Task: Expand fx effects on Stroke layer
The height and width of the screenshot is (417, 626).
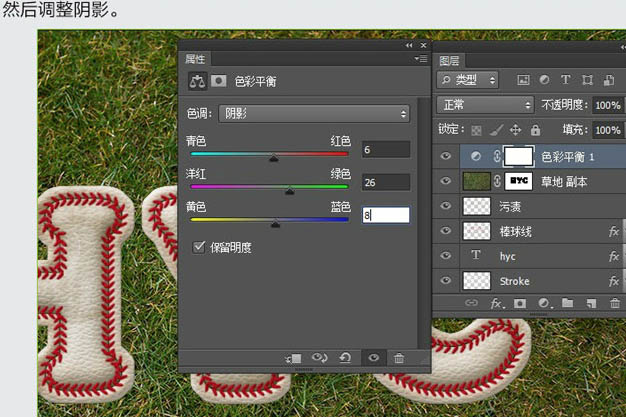Action: coord(614,281)
